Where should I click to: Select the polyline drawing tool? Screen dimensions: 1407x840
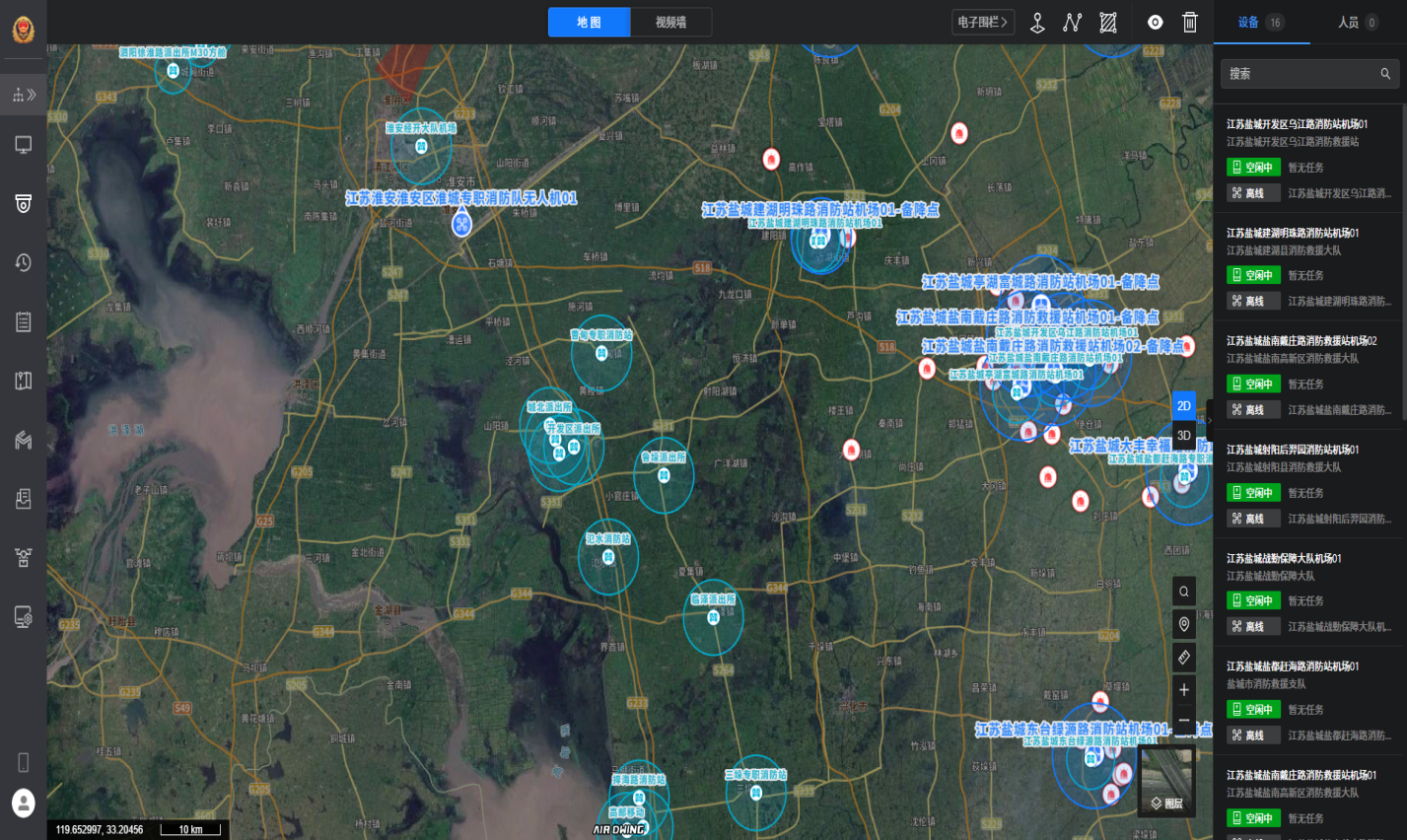(x=1073, y=23)
